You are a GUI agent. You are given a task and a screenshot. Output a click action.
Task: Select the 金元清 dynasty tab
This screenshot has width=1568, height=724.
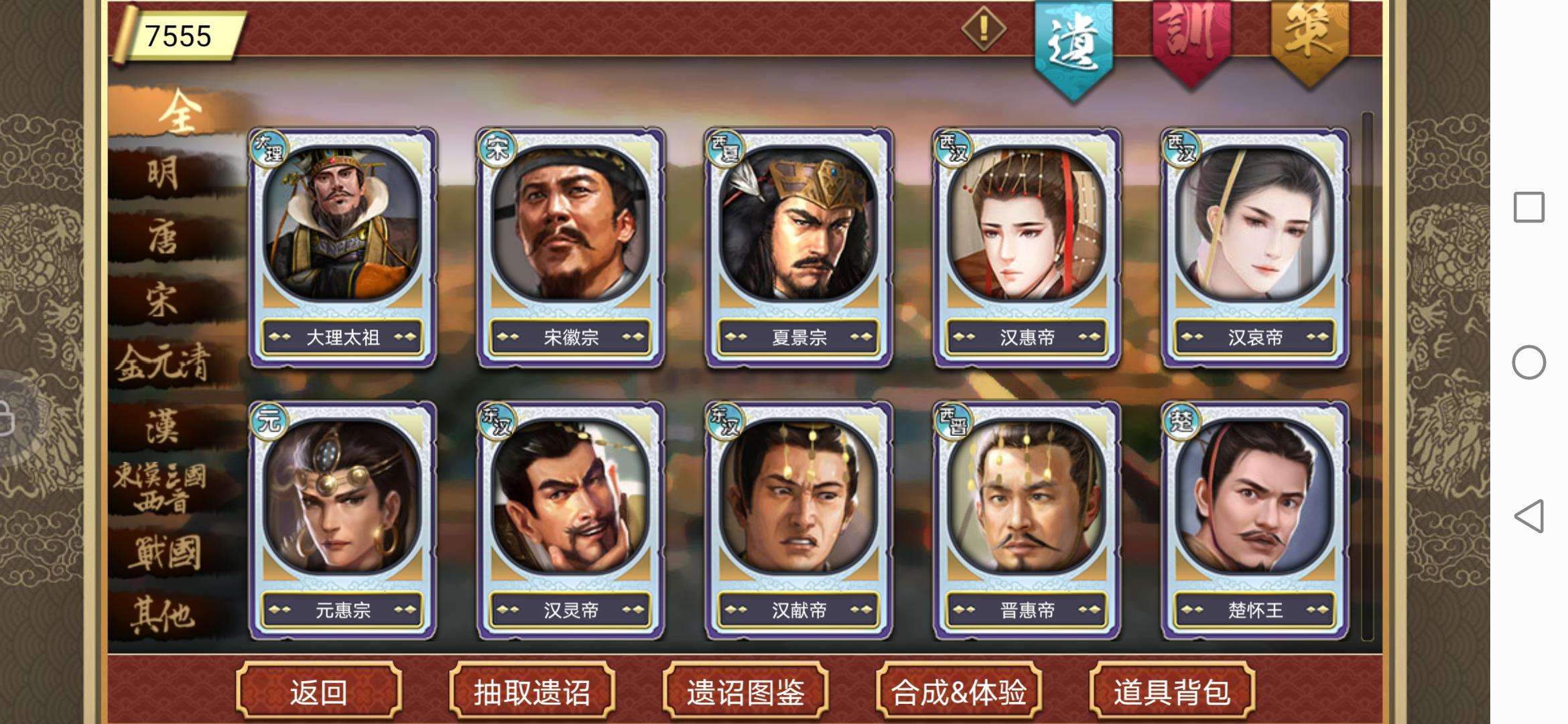point(164,363)
